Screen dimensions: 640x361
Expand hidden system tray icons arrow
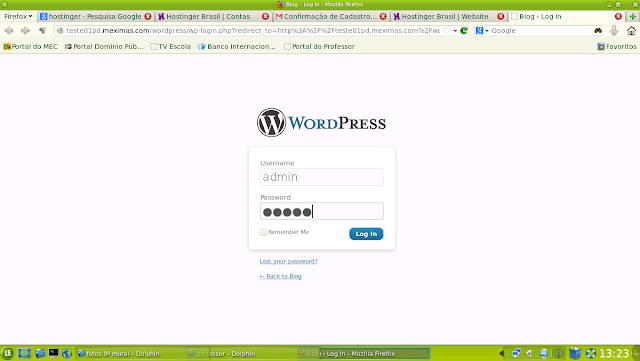click(501, 353)
